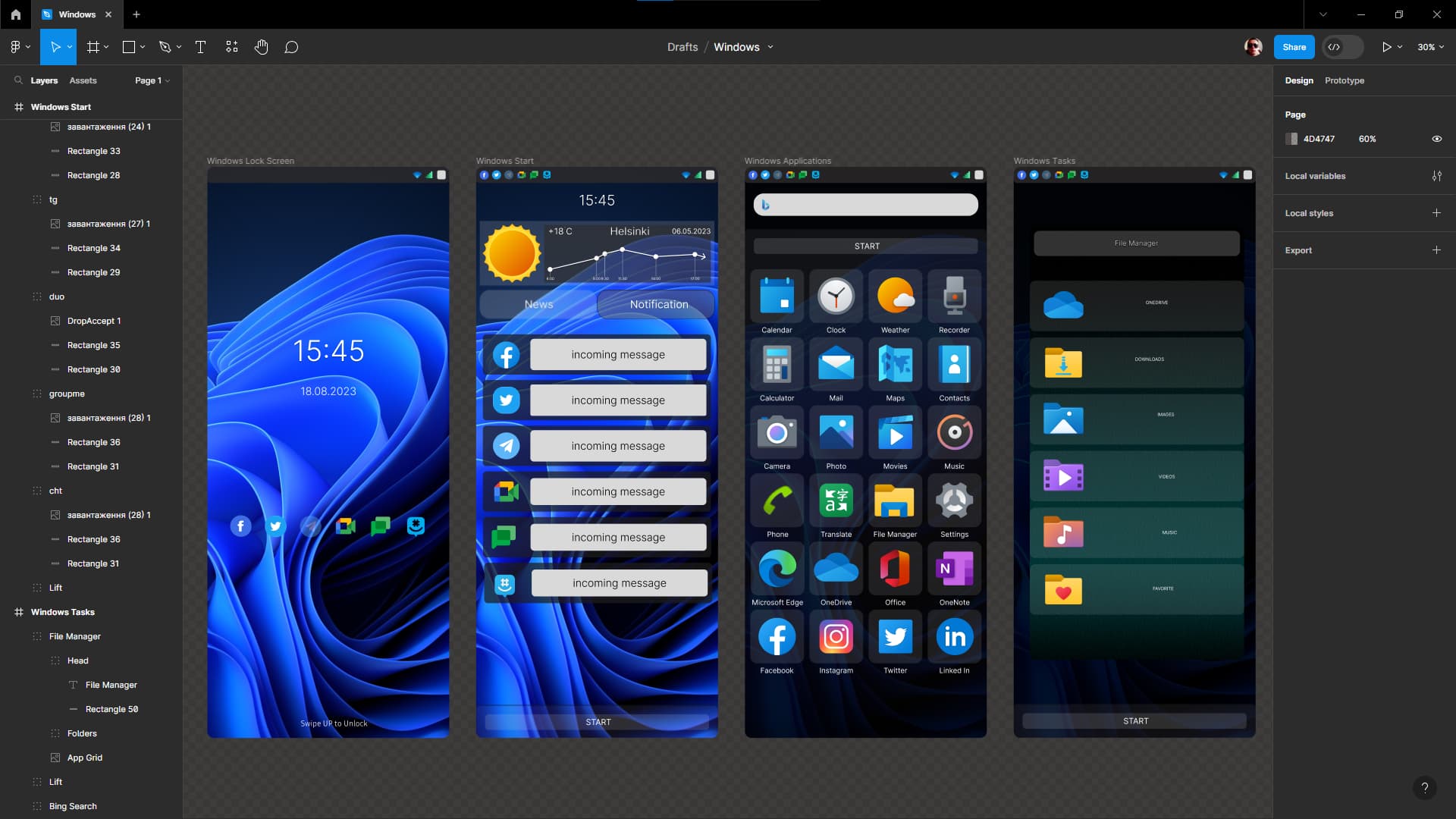Click the Telegram icon on the lock screen
Viewport: 1456px width, 819px height.
pyautogui.click(x=310, y=526)
